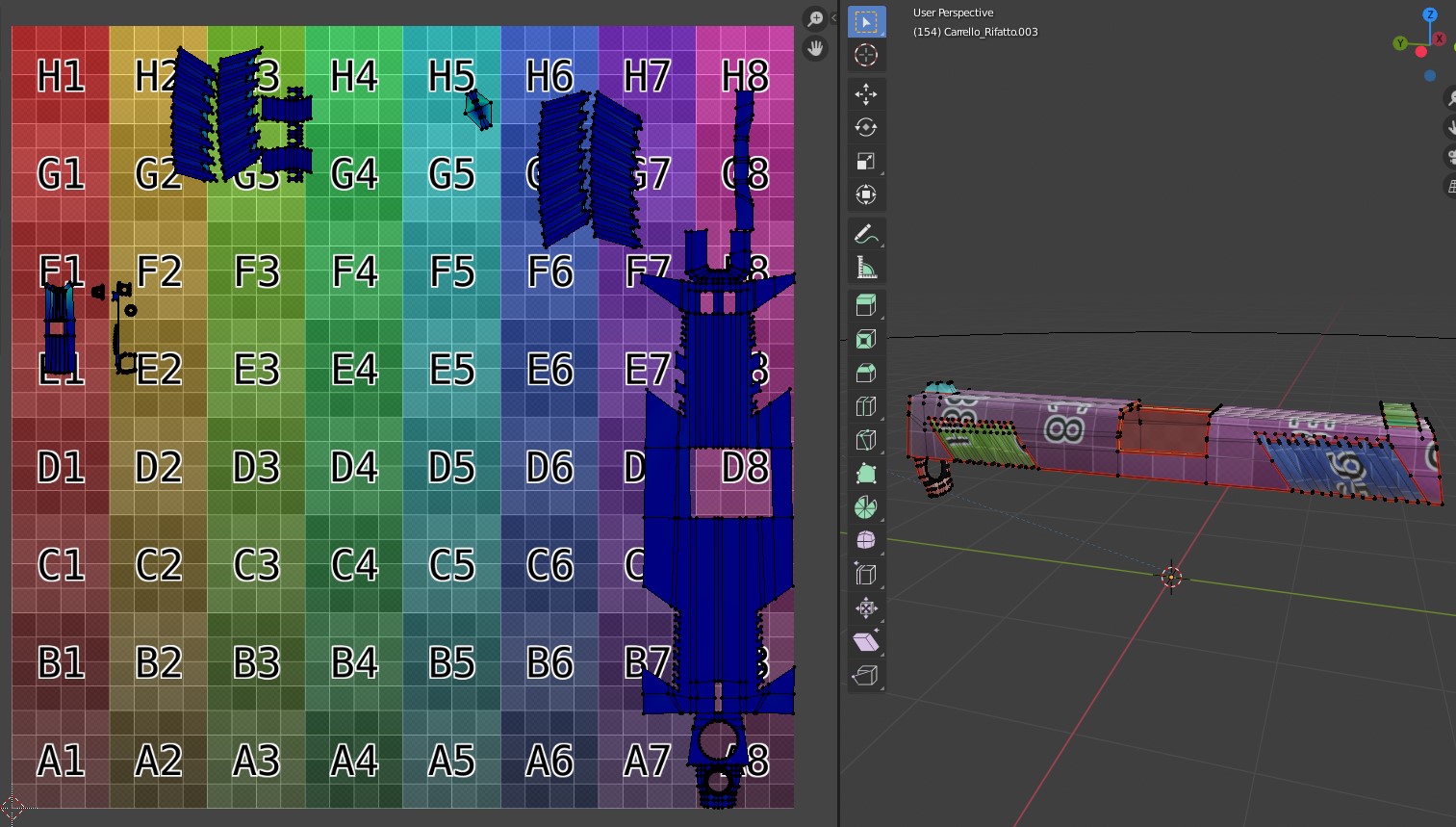This screenshot has height=827, width=1456.
Task: Choose the Smooth vertices tool
Action: 866,541
